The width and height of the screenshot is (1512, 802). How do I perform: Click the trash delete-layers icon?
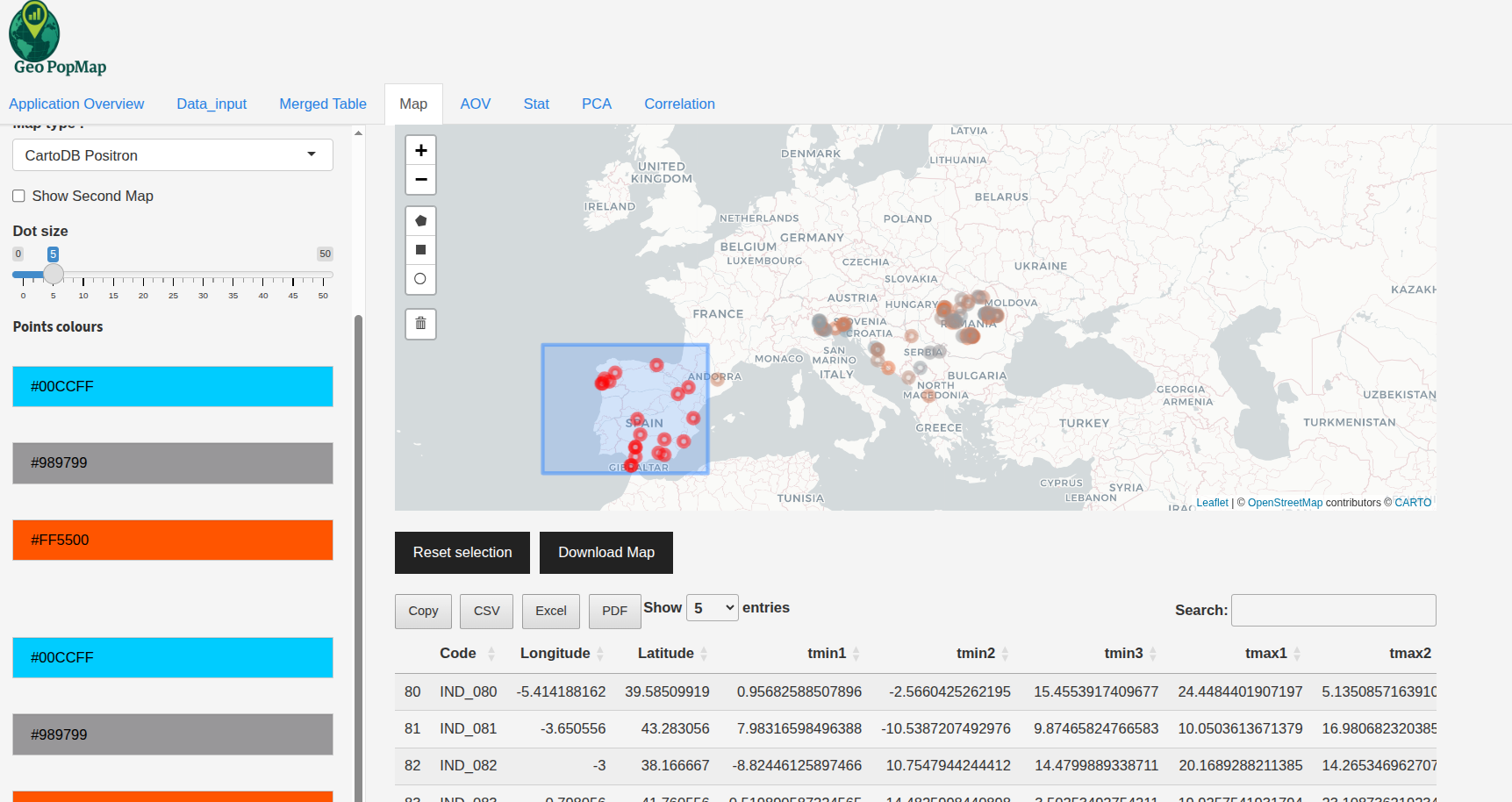tap(420, 324)
